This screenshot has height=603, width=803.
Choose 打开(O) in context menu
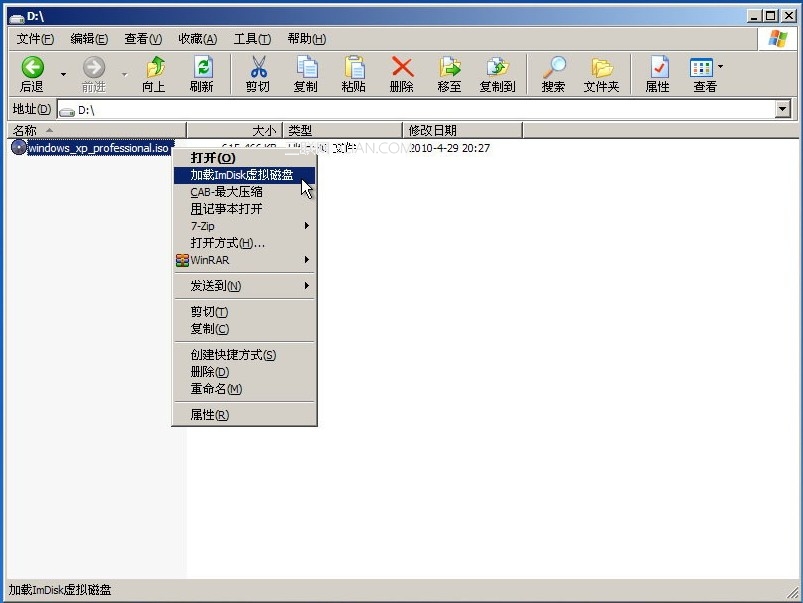pyautogui.click(x=244, y=158)
